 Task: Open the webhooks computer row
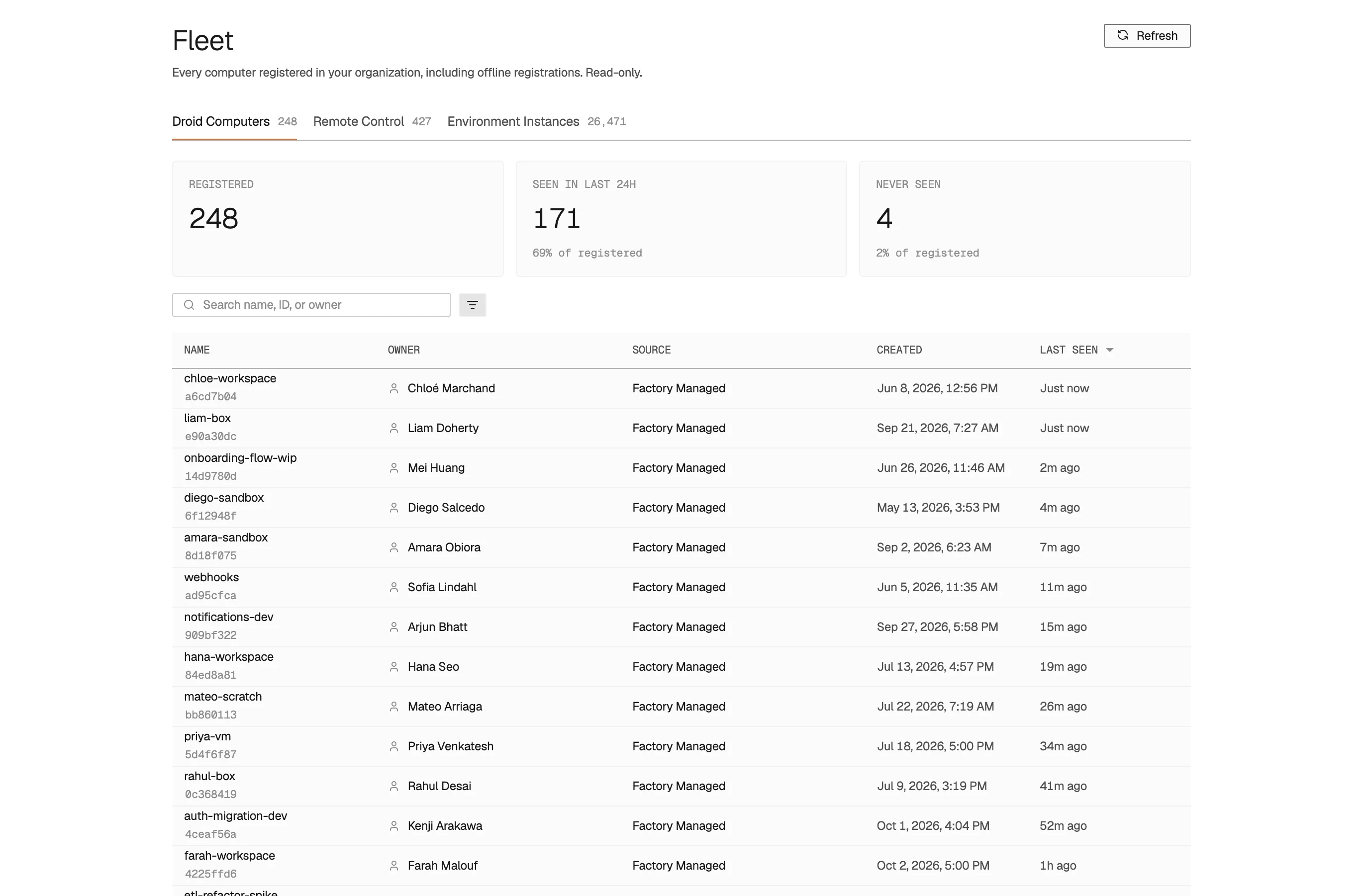coord(681,587)
